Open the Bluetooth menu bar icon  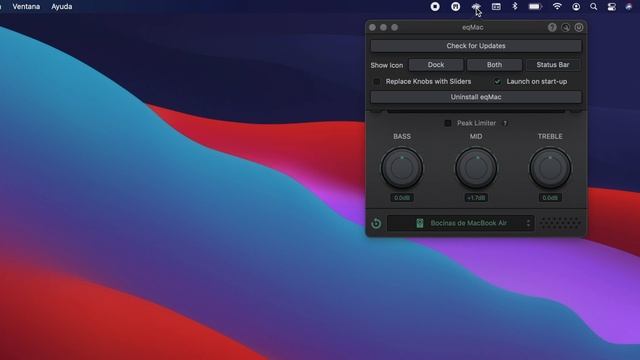click(515, 6)
